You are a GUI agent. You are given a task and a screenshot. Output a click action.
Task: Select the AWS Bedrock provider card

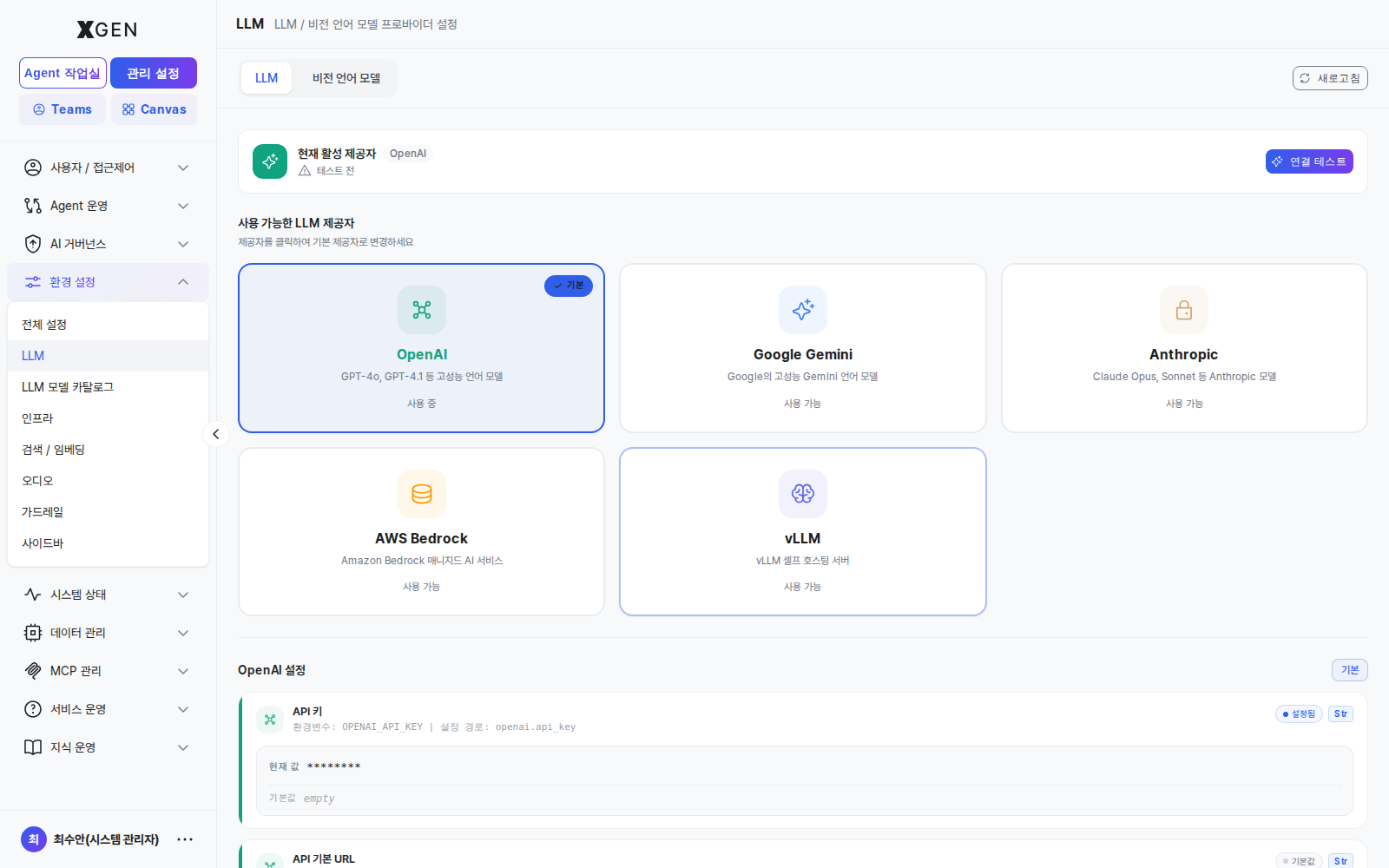click(x=422, y=532)
